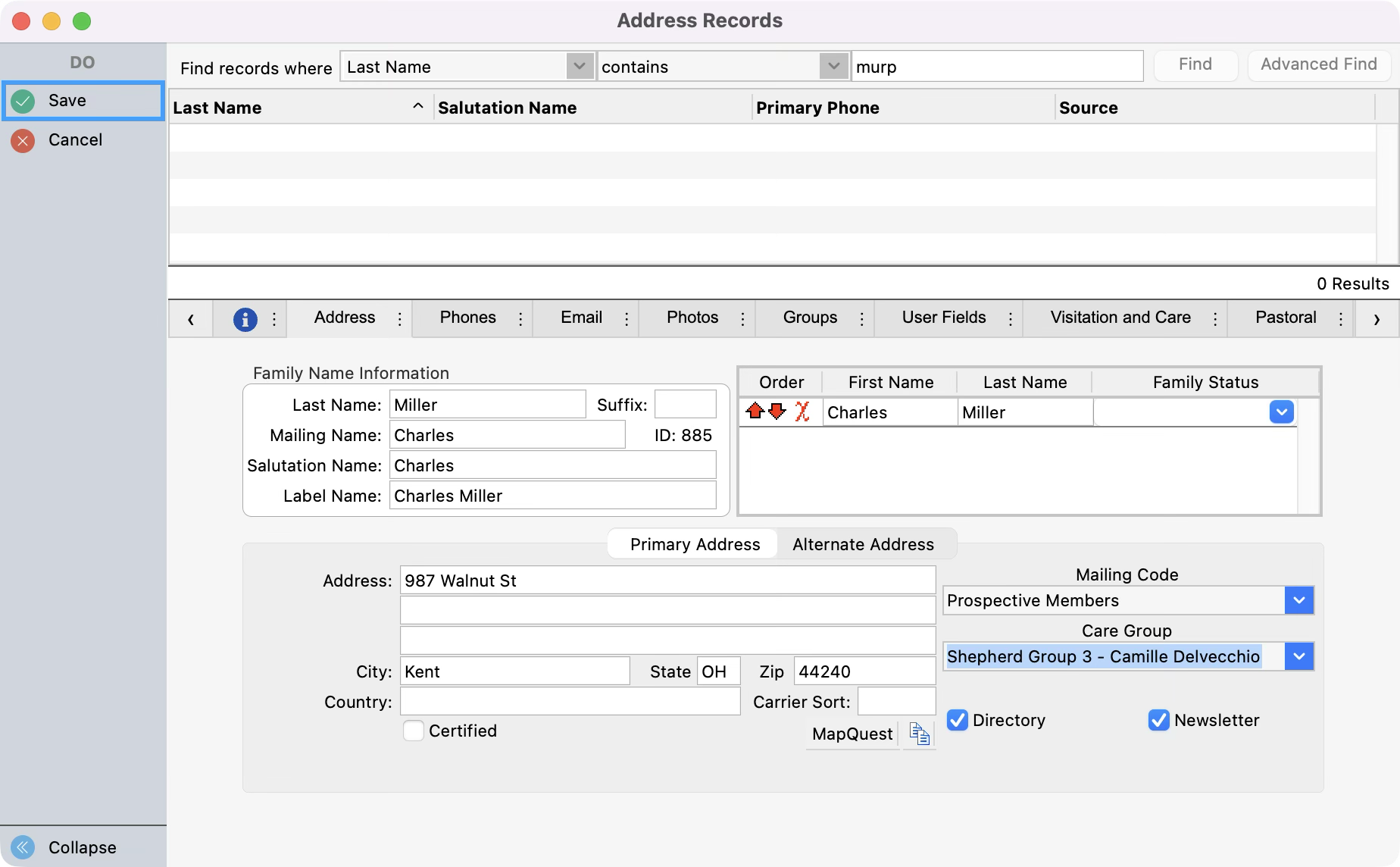Viewport: 1400px width, 867px height.
Task: Click the State field showing OH
Action: pyautogui.click(x=718, y=671)
